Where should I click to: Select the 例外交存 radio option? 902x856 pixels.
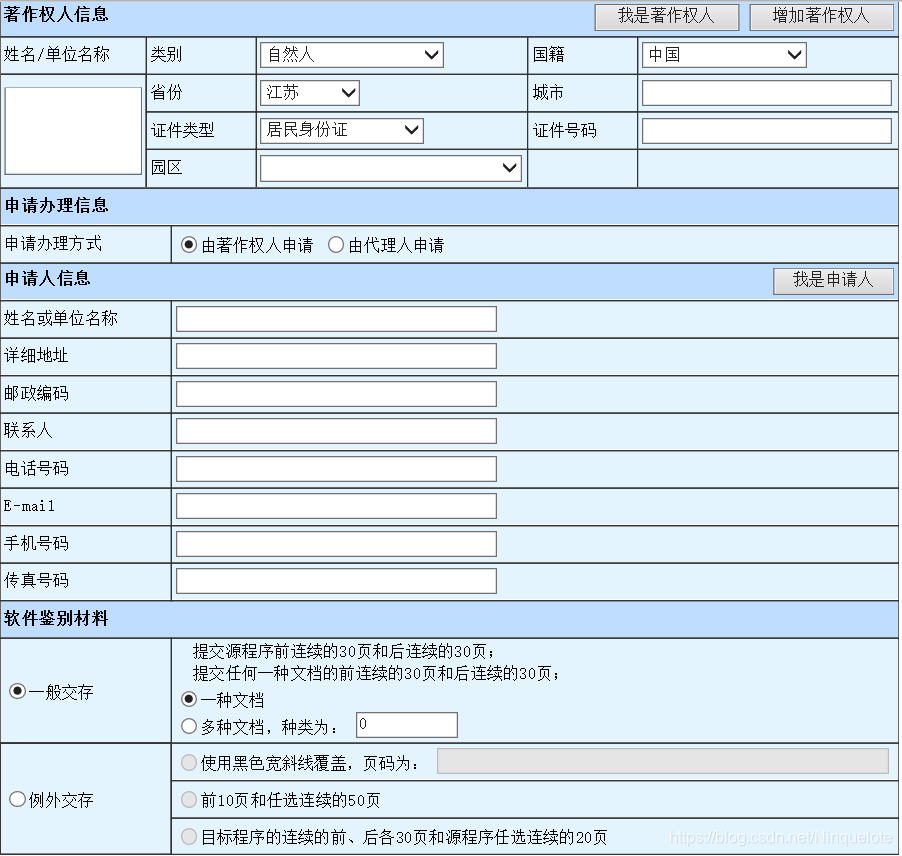pos(17,799)
